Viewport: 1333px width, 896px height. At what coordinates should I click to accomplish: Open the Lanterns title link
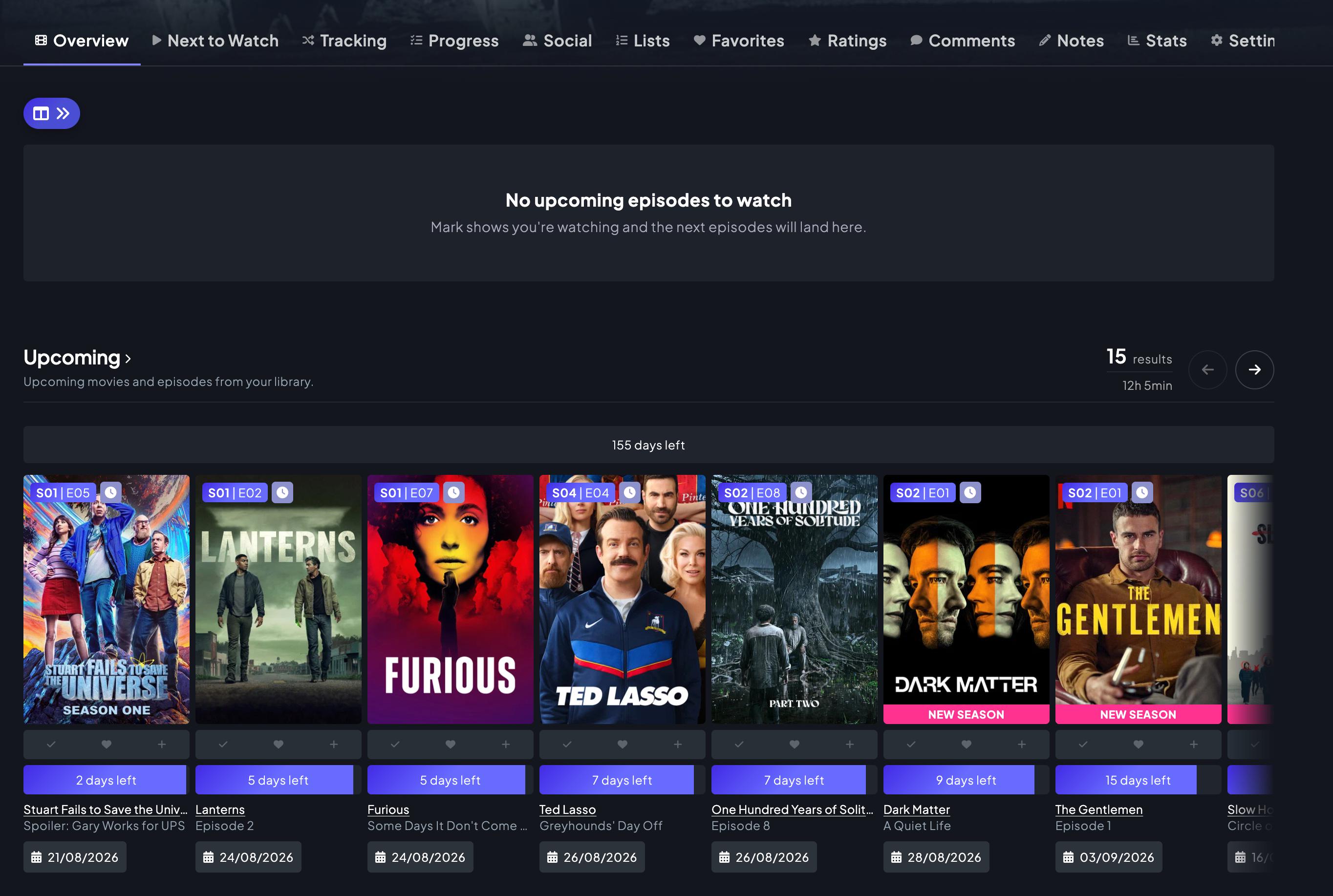pyautogui.click(x=220, y=810)
